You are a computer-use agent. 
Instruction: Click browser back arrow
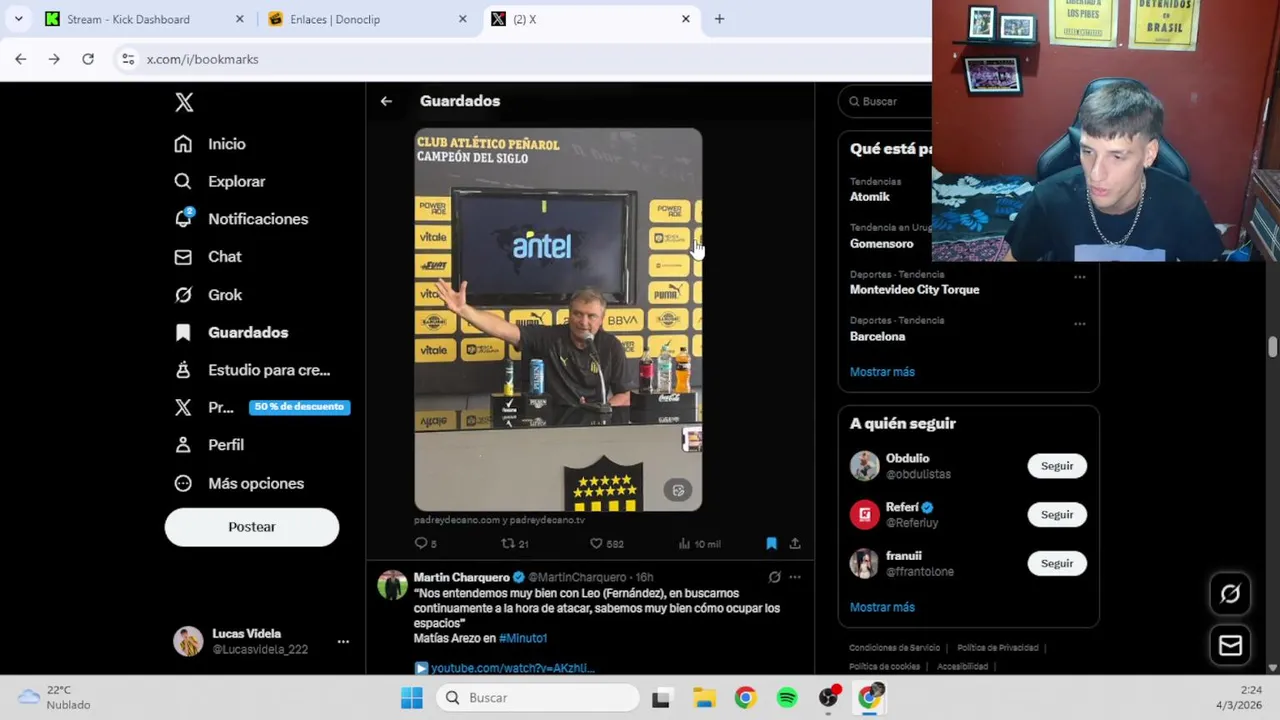tap(21, 59)
